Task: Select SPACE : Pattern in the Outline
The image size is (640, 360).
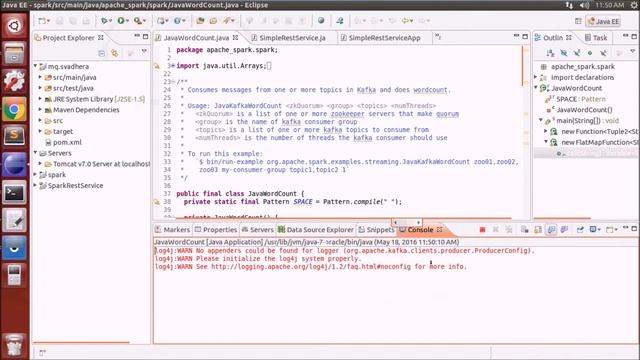Action: pyautogui.click(x=576, y=99)
